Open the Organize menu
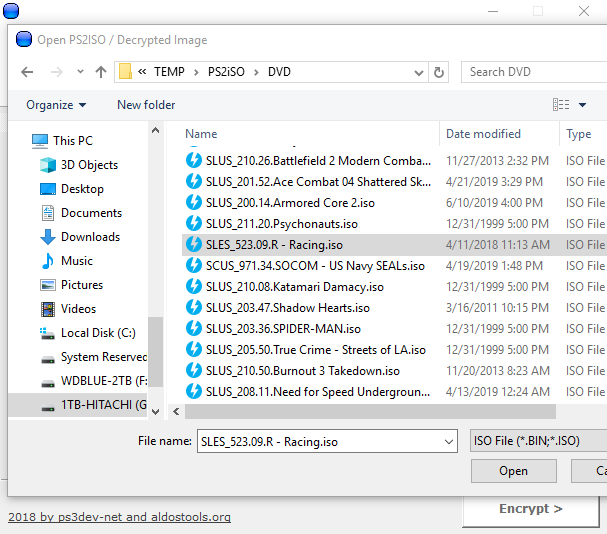 pyautogui.click(x=56, y=105)
